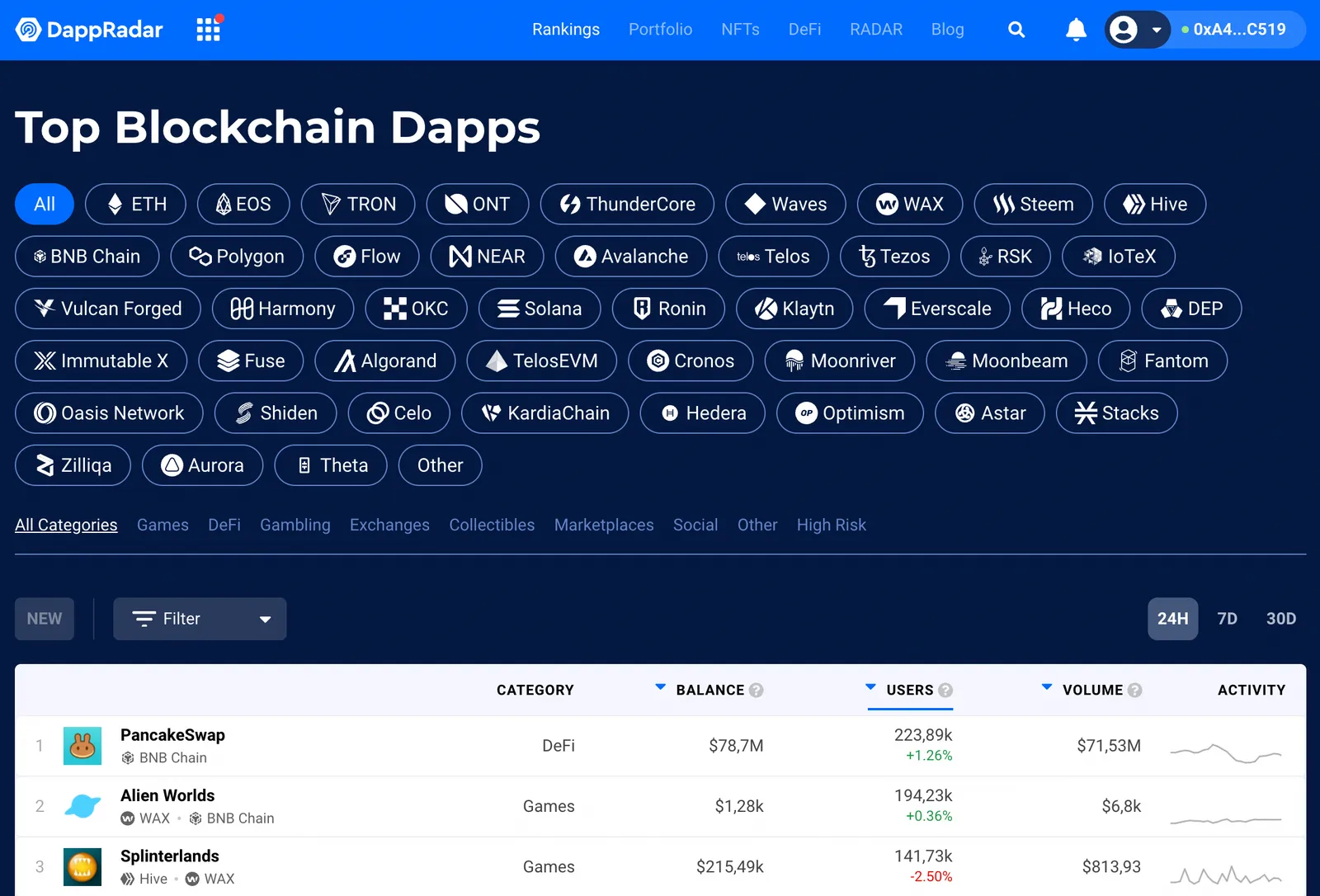
Task: Sort by Volume column
Action: click(1092, 690)
